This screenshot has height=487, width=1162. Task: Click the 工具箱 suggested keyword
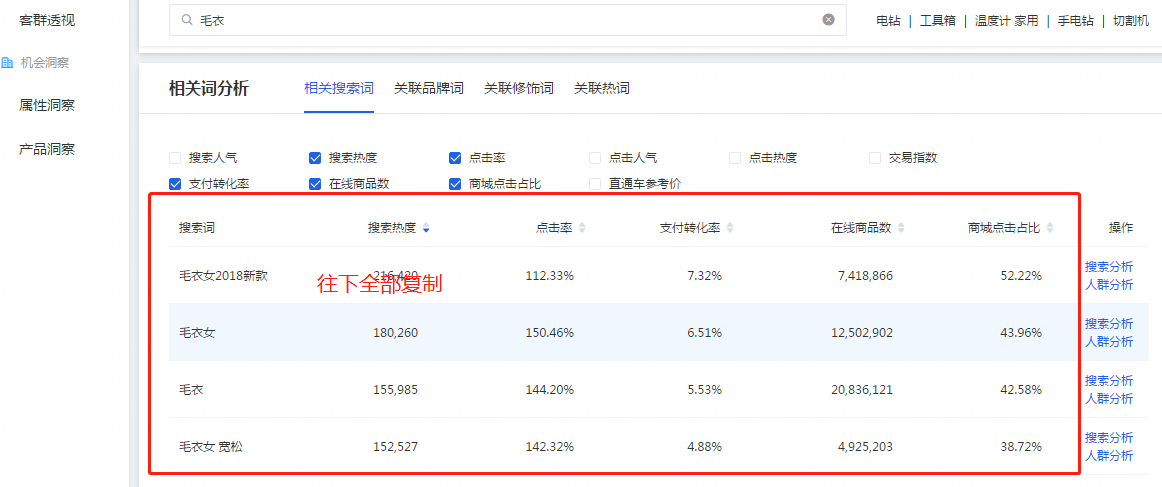pyautogui.click(x=937, y=21)
